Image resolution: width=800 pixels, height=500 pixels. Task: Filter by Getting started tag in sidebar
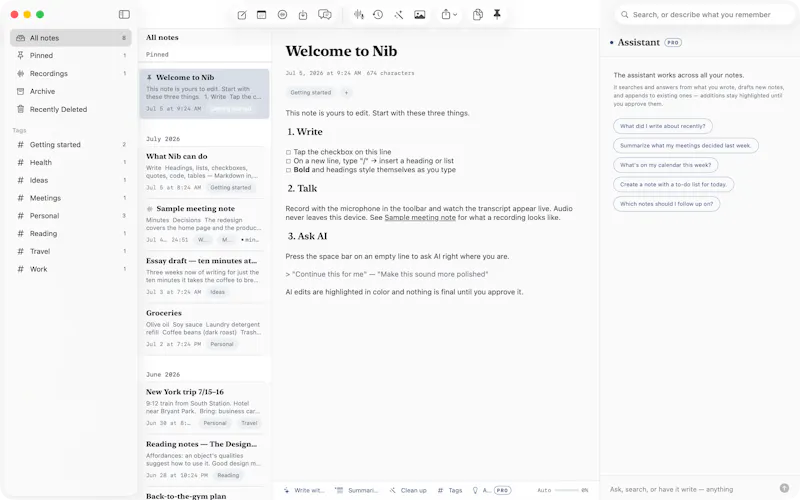coord(70,145)
